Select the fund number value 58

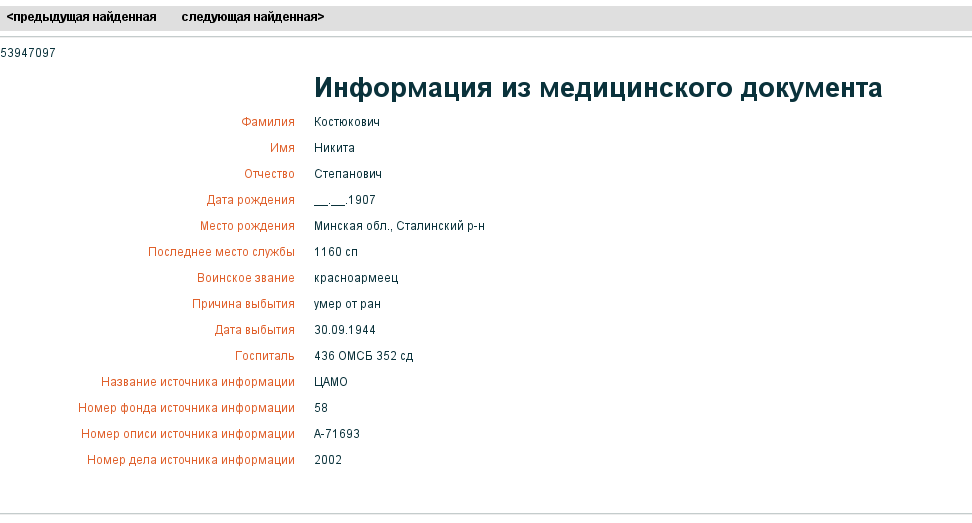click(x=321, y=408)
